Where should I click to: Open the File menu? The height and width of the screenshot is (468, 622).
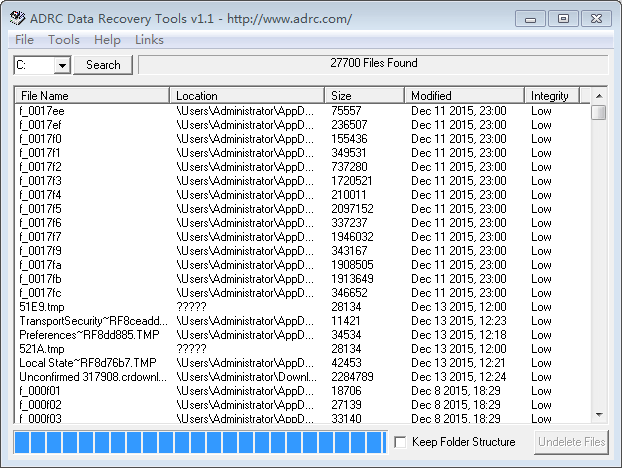[x=24, y=40]
